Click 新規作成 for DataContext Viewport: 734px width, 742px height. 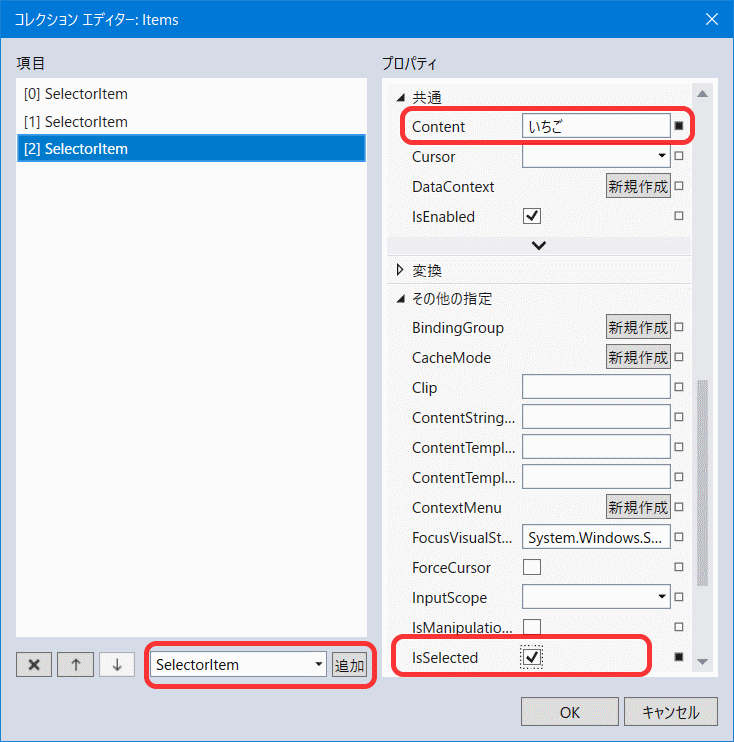[638, 186]
